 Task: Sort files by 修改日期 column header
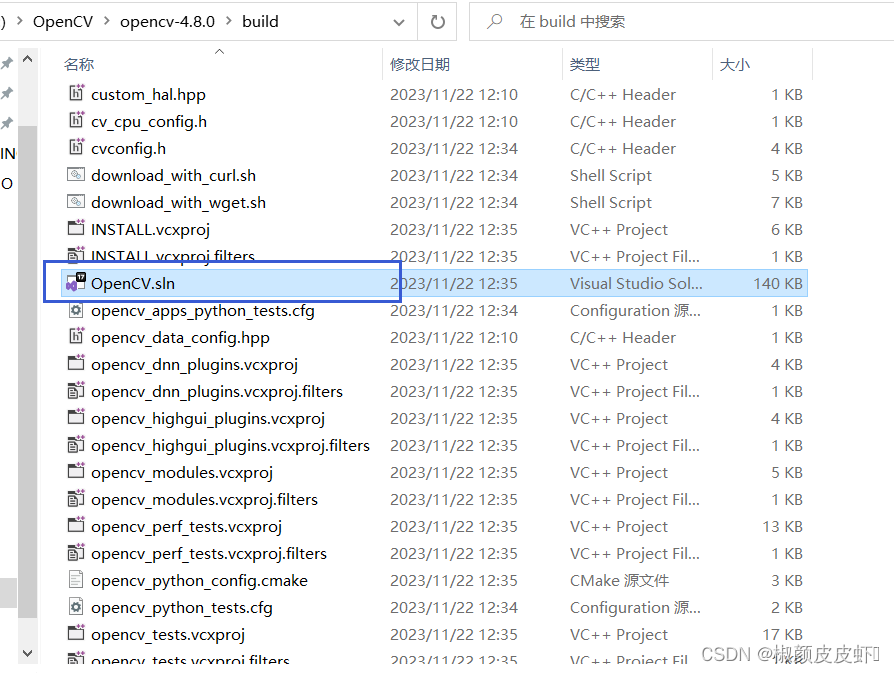(x=420, y=64)
